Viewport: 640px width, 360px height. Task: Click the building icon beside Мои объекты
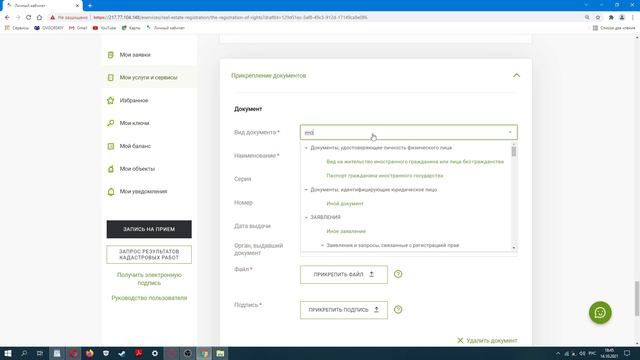(x=111, y=169)
